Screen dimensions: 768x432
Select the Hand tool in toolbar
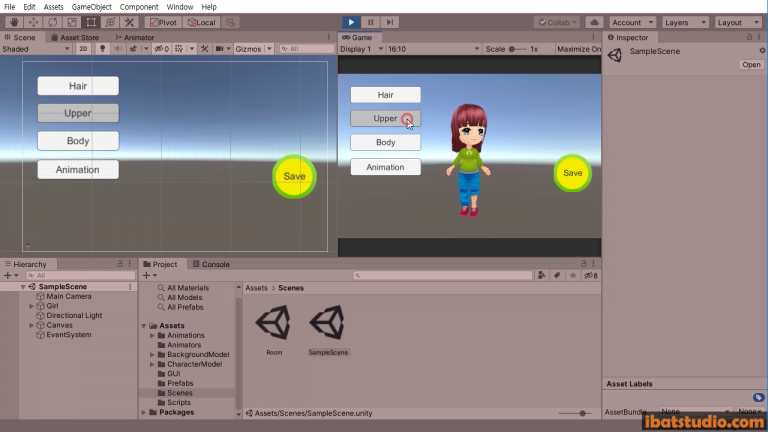tap(14, 22)
